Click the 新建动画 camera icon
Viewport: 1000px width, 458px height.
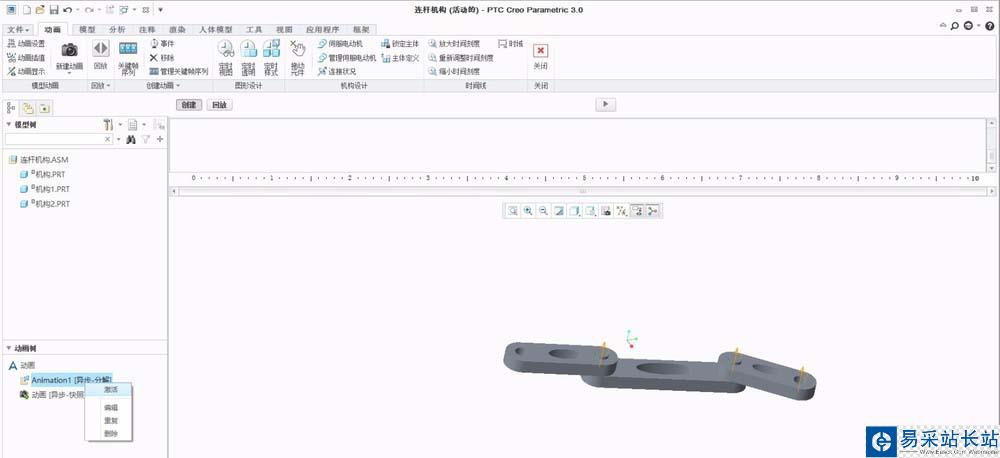[69, 50]
